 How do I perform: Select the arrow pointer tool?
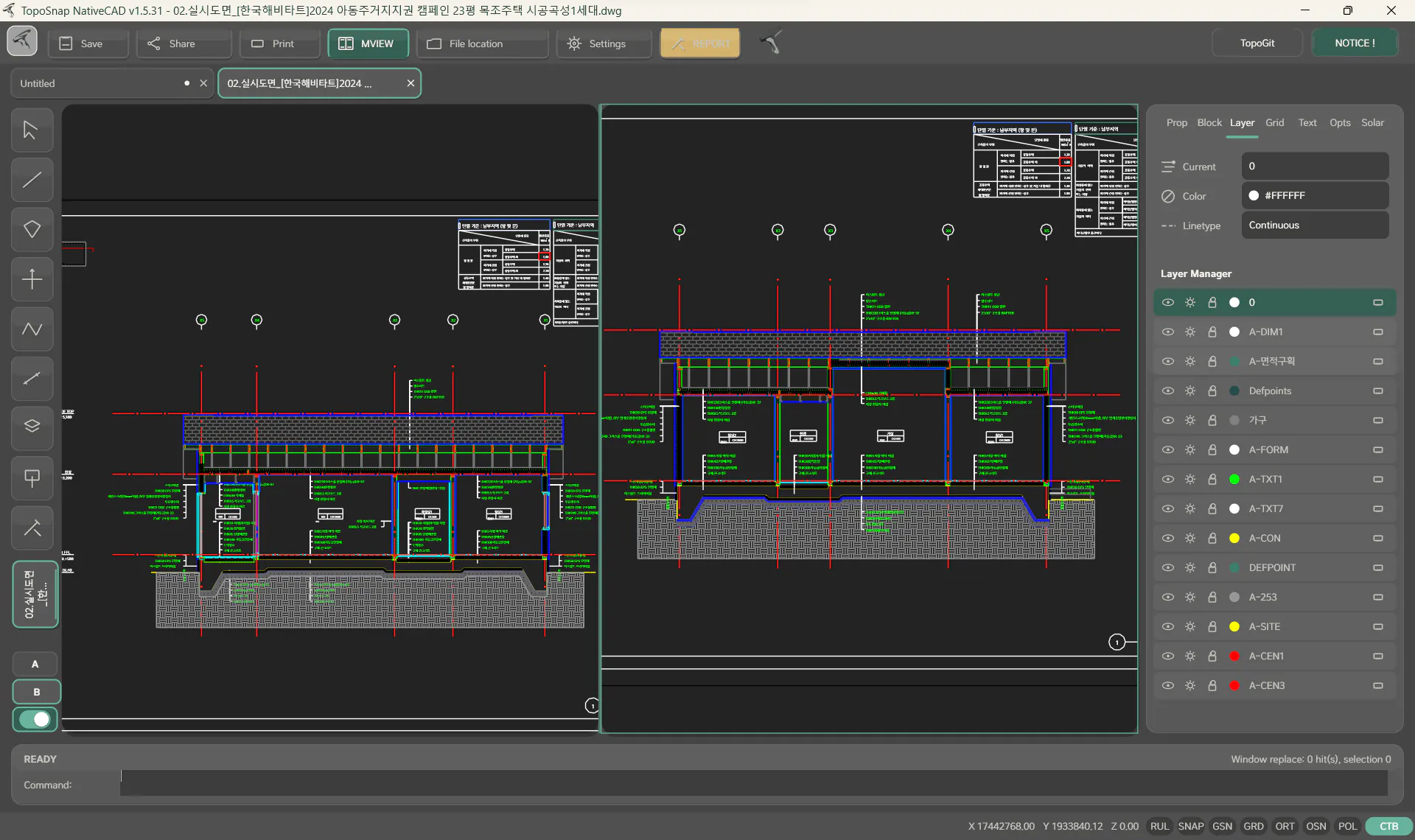32,130
